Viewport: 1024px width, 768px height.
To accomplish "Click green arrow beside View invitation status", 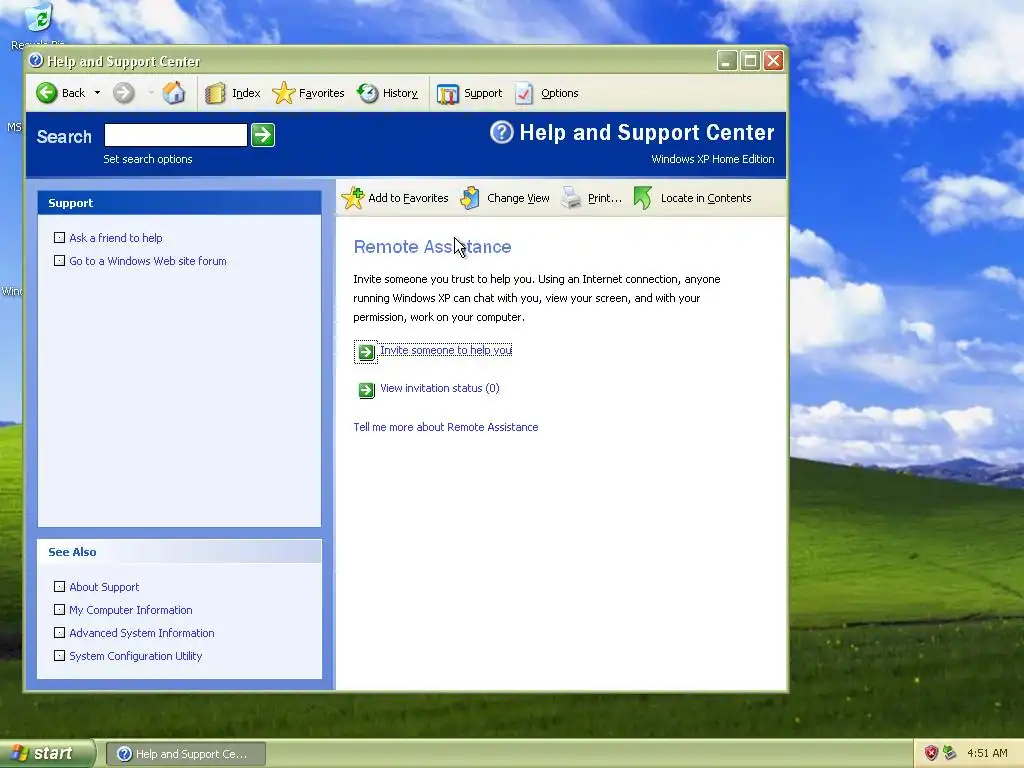I will tap(366, 391).
